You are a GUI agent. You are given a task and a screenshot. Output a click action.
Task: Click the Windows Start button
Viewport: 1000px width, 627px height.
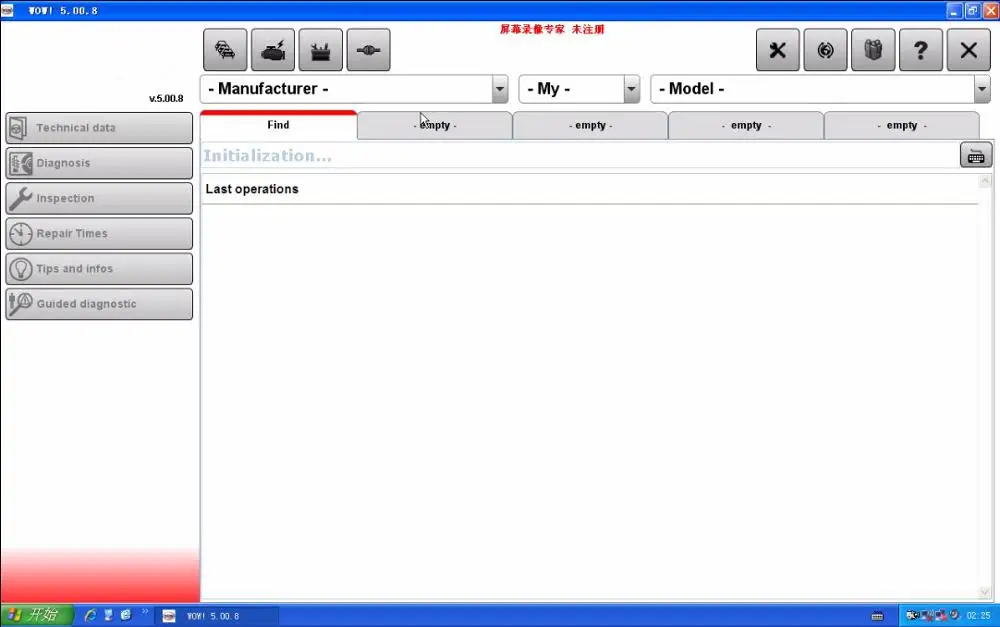point(37,615)
